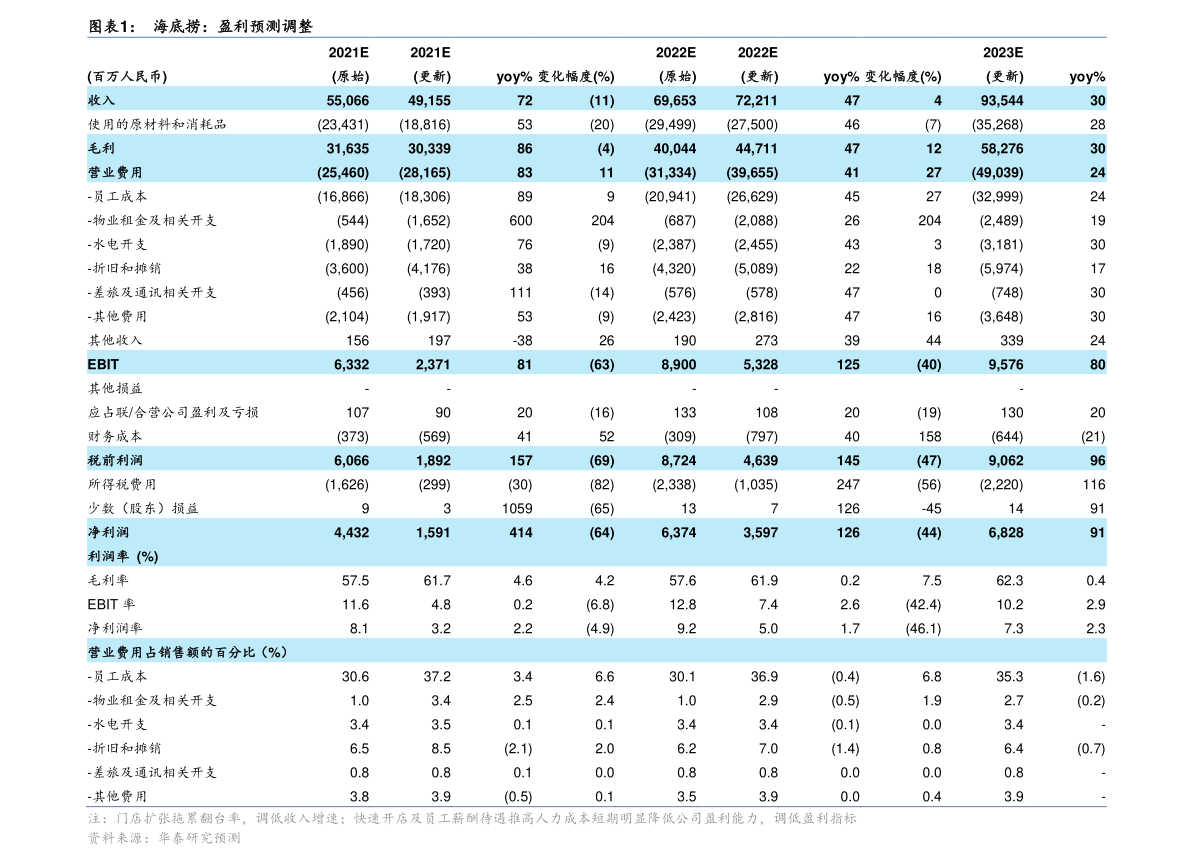Image resolution: width=1191 pixels, height=865 pixels.
Task: Click the 应占联/合营公司盈利及亏损 label
Action: tap(173, 412)
